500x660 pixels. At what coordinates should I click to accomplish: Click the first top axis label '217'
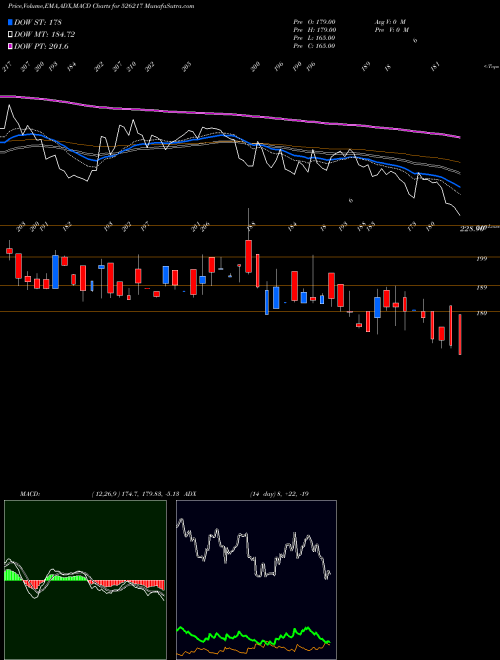(x=6, y=67)
